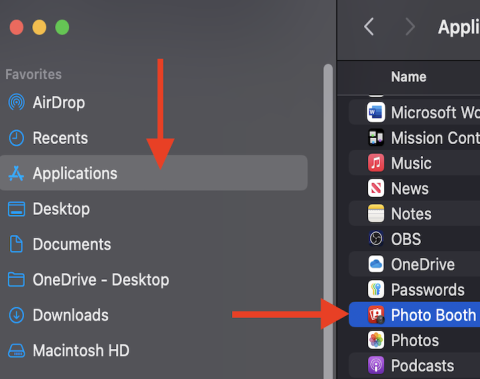Click the Favorites section heading
The width and height of the screenshot is (480, 379).
click(x=33, y=74)
